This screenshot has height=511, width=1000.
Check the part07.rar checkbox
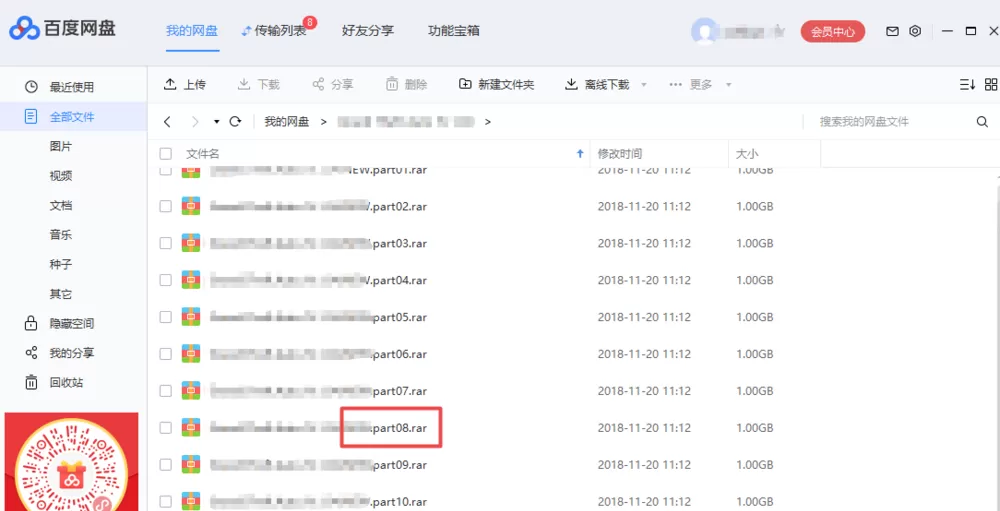[x=166, y=390]
